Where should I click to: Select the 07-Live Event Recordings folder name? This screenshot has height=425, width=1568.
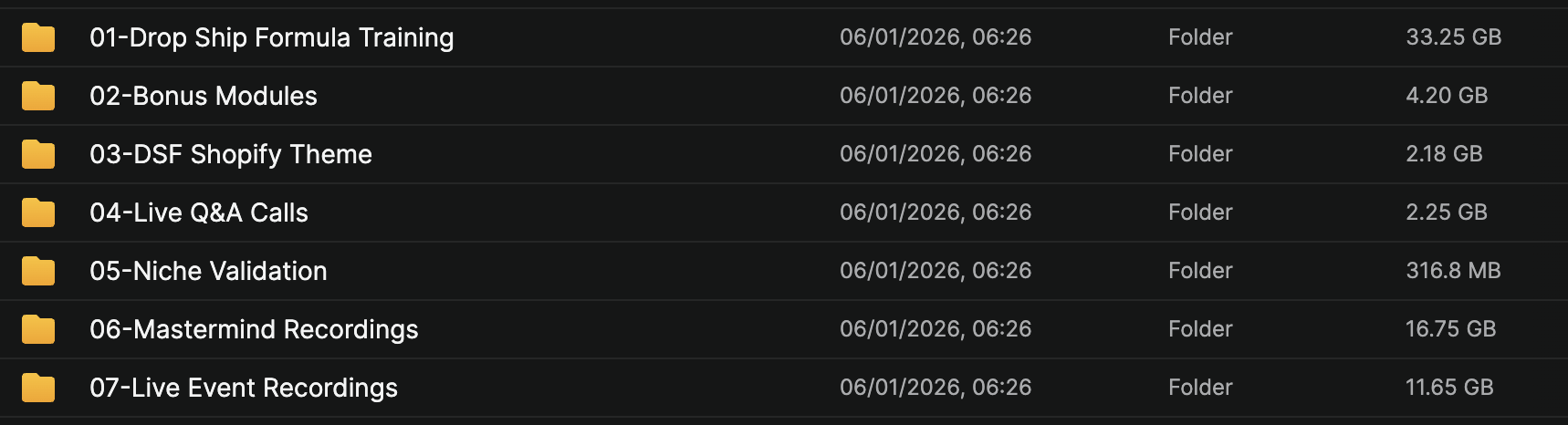point(244,388)
